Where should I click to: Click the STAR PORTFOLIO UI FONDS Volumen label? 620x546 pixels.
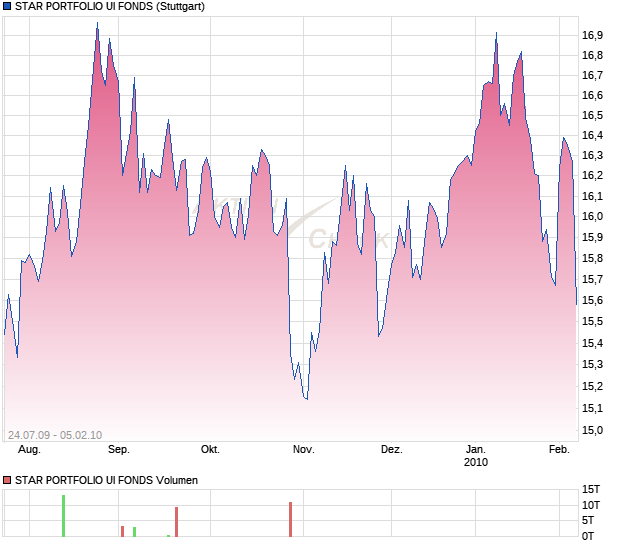click(x=106, y=480)
